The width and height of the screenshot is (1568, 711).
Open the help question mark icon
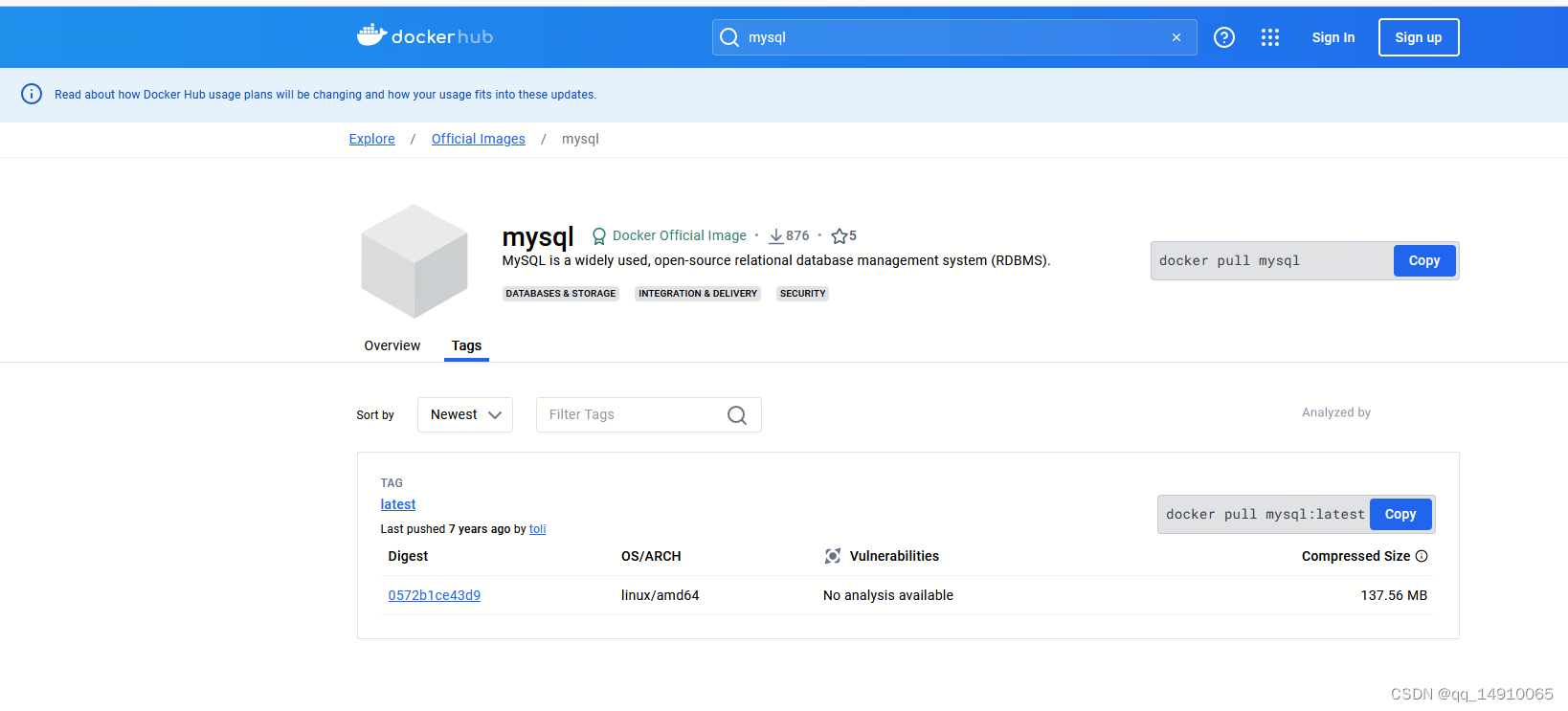1224,37
